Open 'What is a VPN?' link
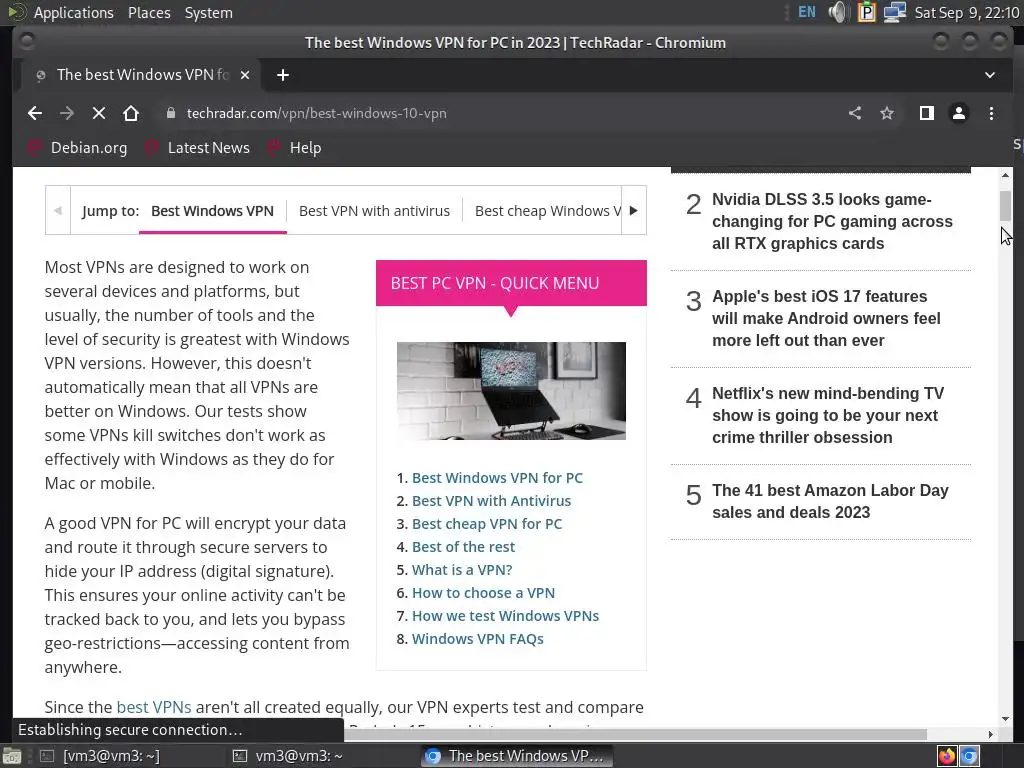1024x768 pixels. 462,569
